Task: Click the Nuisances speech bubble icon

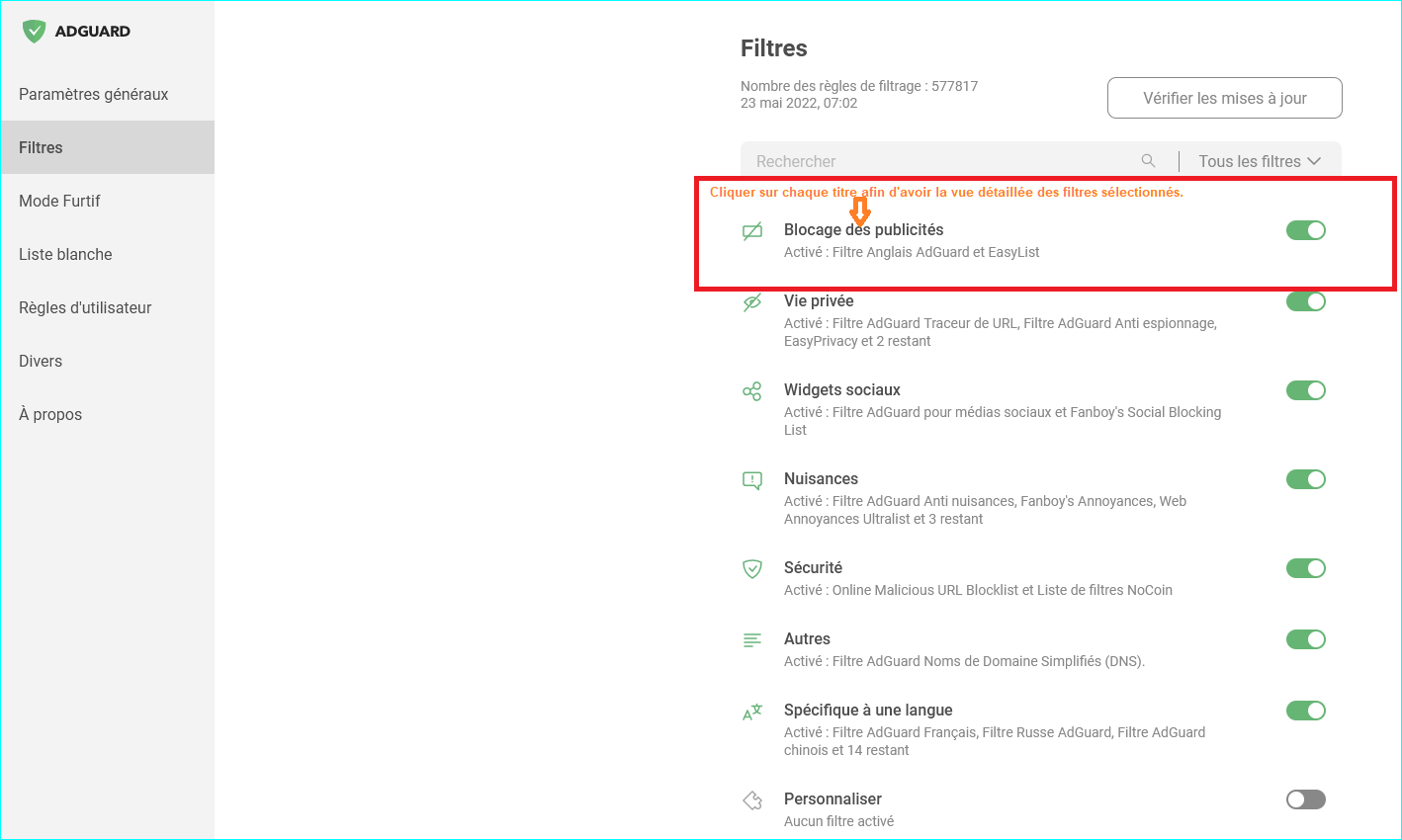Action: click(752, 480)
